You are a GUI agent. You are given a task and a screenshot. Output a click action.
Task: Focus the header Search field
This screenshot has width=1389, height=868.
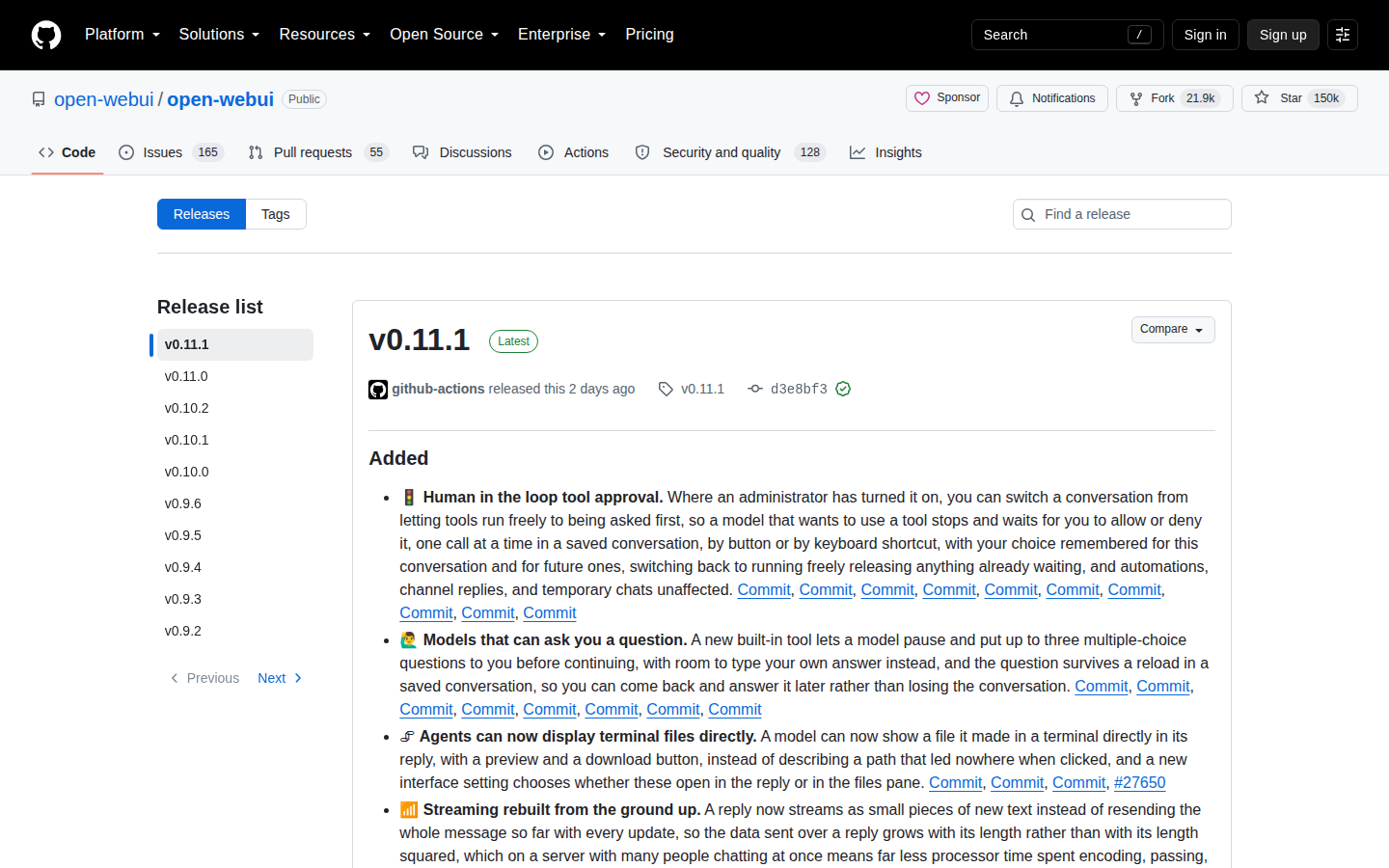[x=1068, y=35]
